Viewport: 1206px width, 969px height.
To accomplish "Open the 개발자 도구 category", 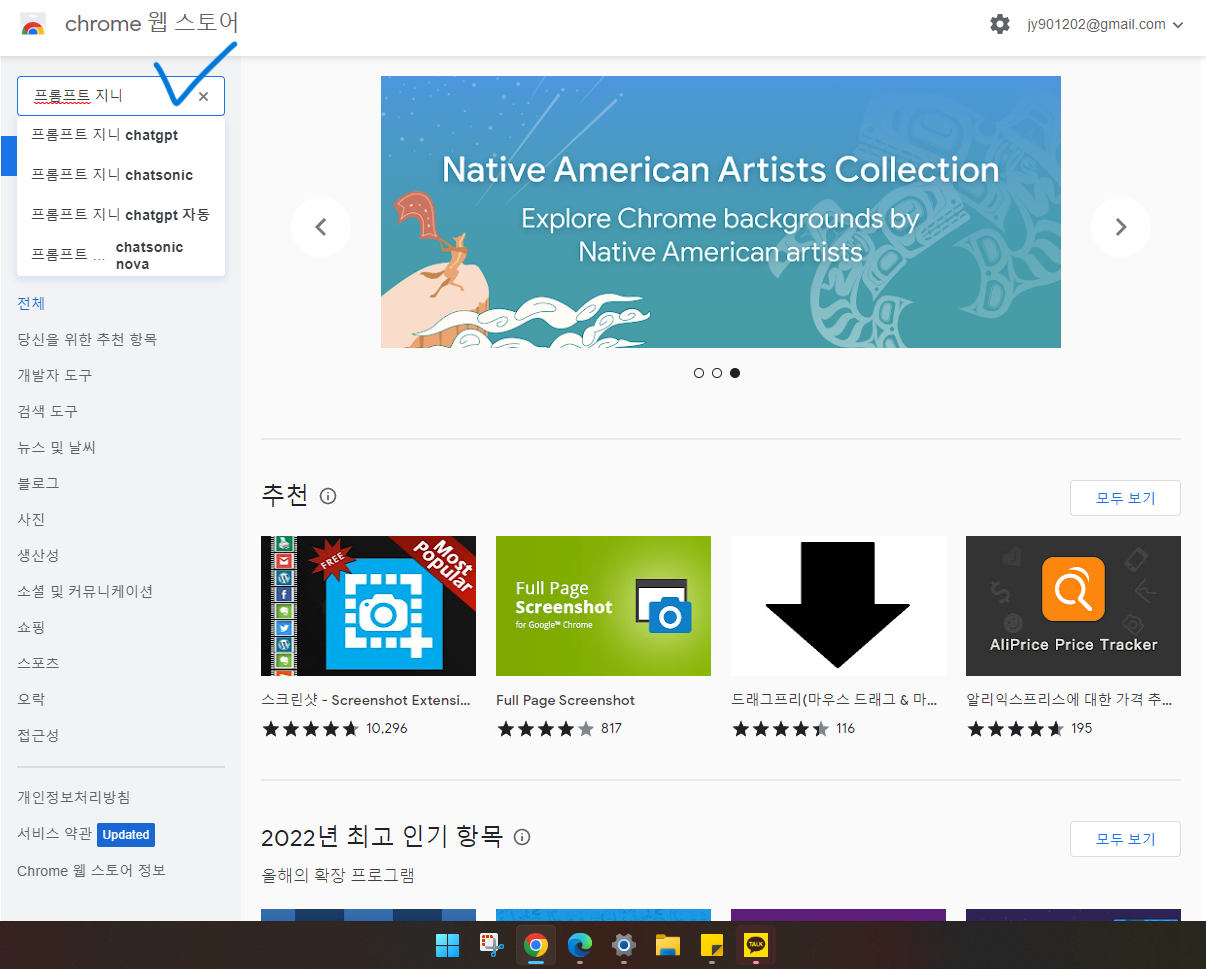I will pos(55,375).
